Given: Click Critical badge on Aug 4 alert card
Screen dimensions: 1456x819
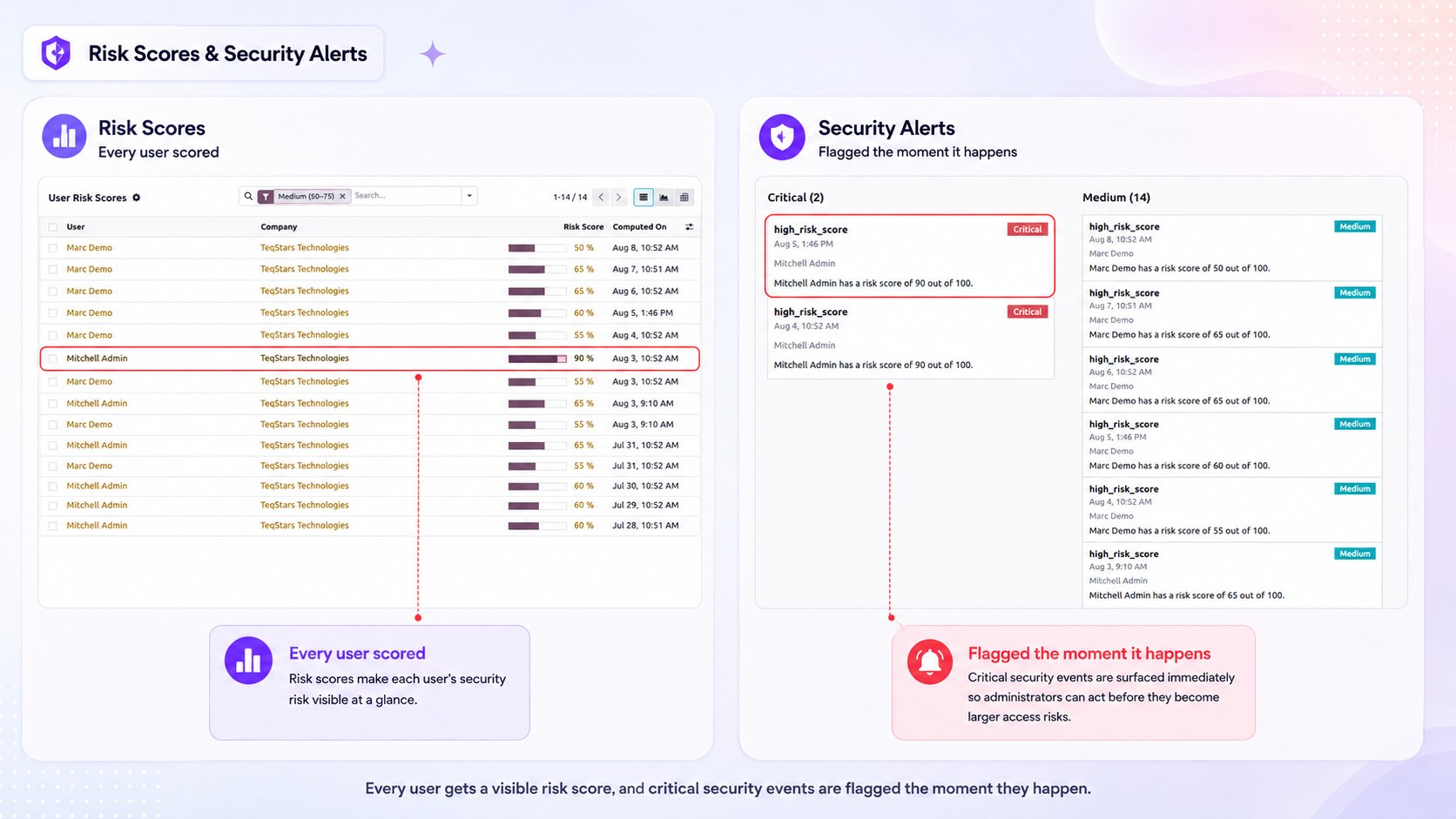Looking at the screenshot, I should pos(1028,312).
